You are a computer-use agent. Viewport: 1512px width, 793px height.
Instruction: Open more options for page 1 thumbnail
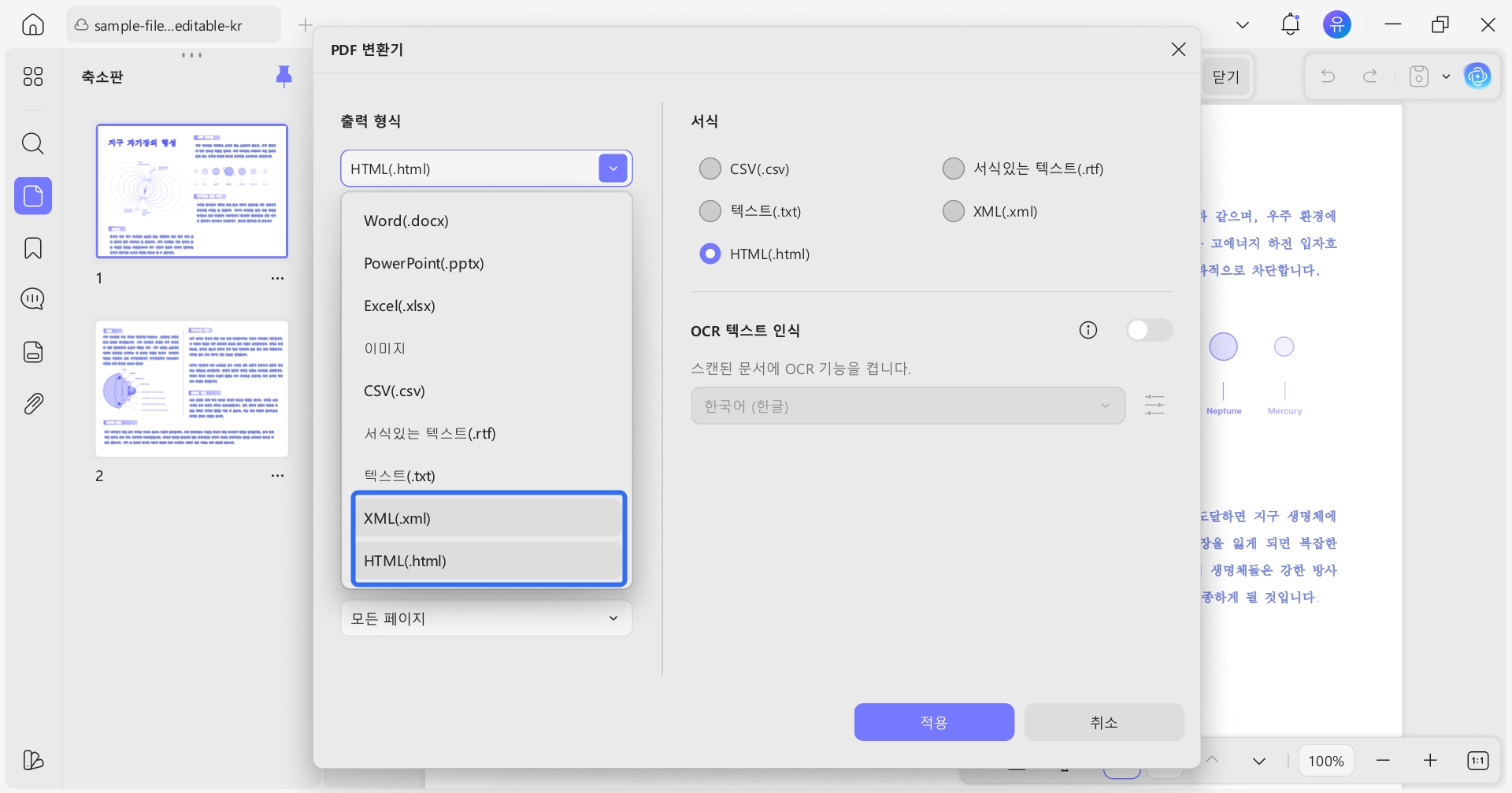(277, 278)
